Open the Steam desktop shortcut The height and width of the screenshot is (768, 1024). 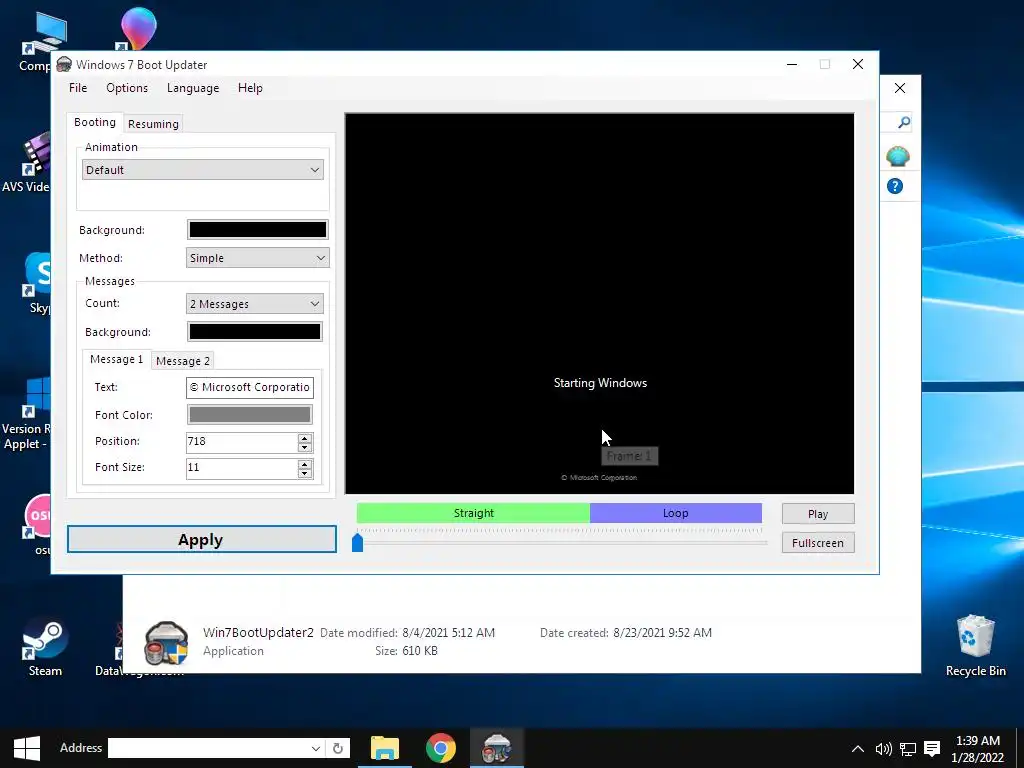(44, 647)
